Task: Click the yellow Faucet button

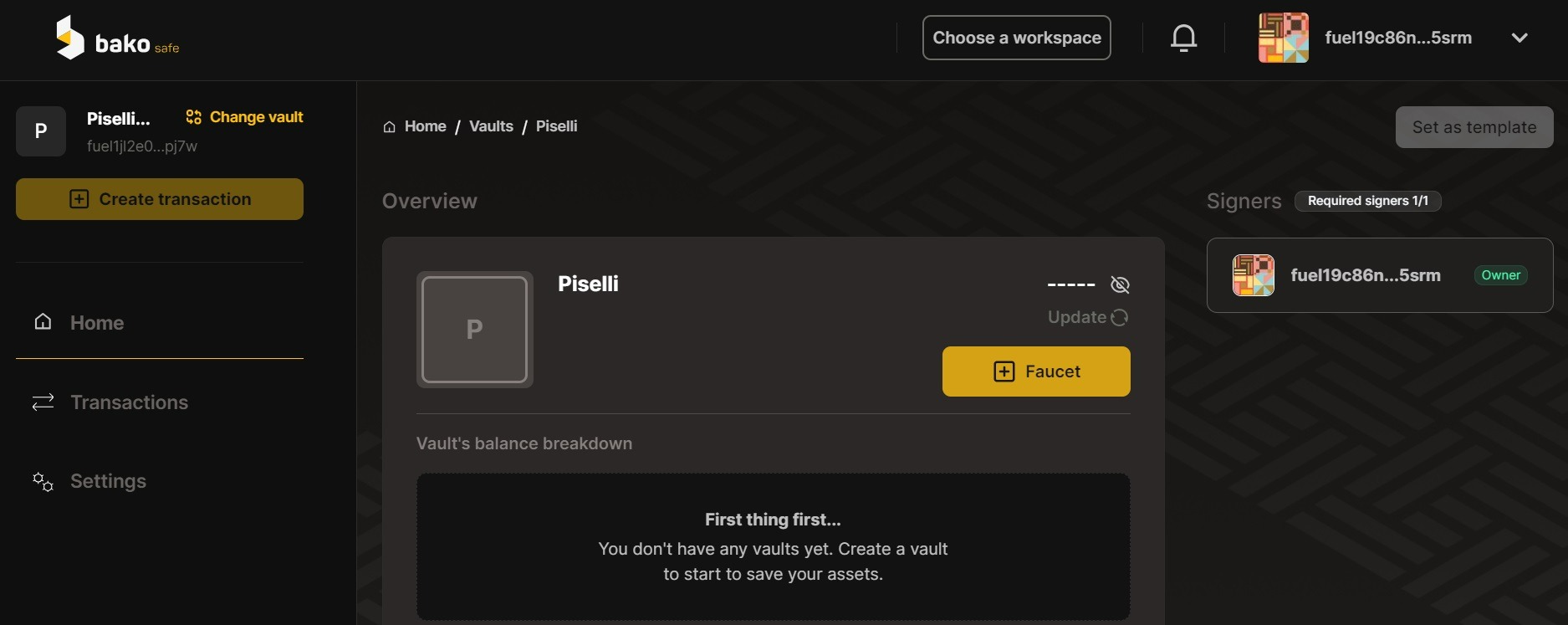Action: tap(1035, 371)
